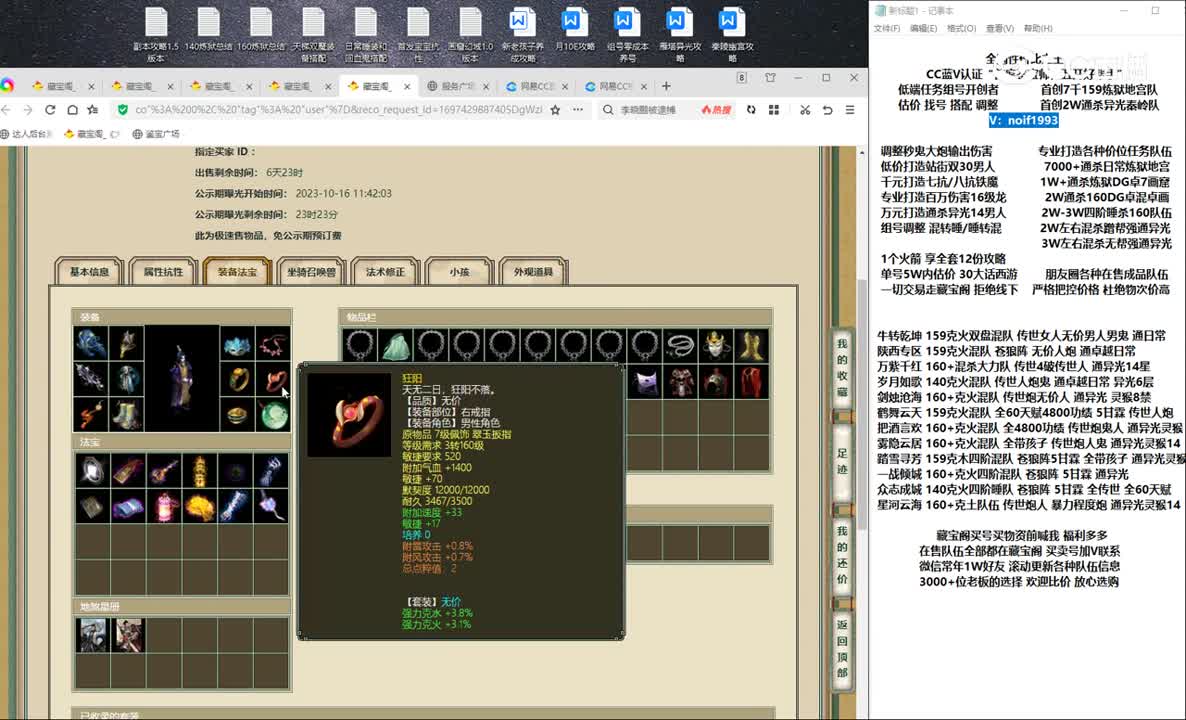Select the blue feathered headgear equipment icon
The height and width of the screenshot is (720, 1186).
pyautogui.click(x=91, y=343)
